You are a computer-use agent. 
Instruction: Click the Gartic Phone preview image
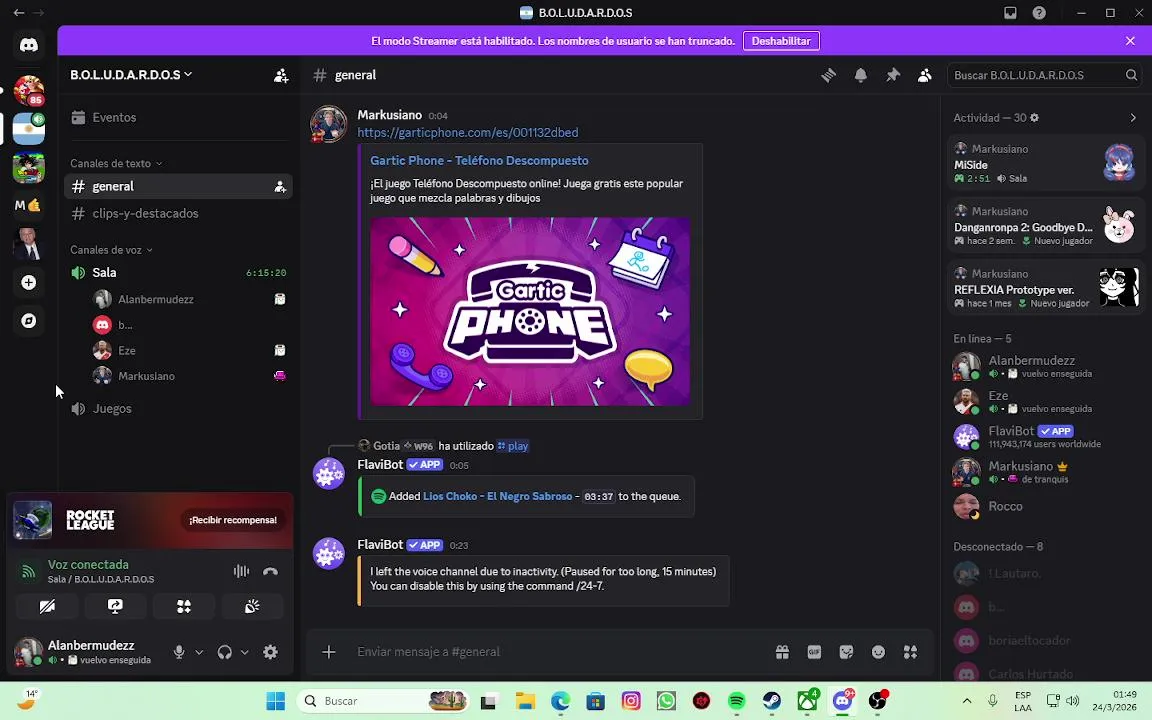tap(530, 311)
